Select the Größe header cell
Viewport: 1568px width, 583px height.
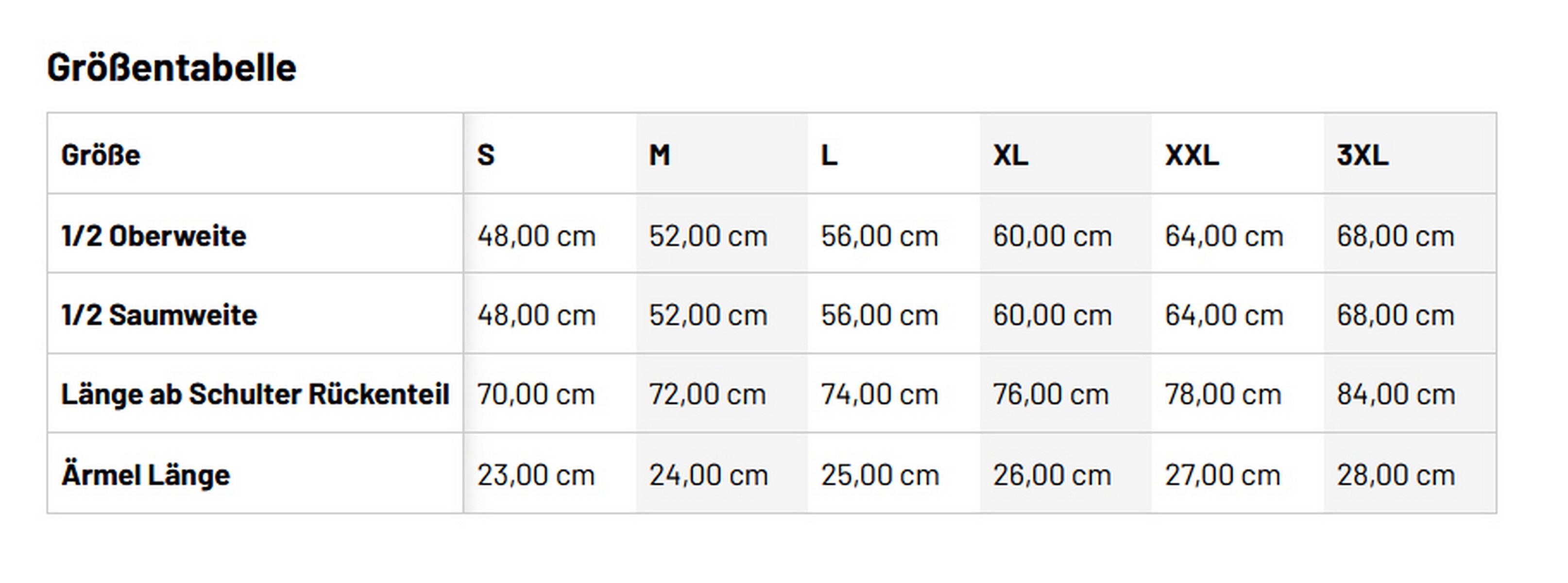101,155
